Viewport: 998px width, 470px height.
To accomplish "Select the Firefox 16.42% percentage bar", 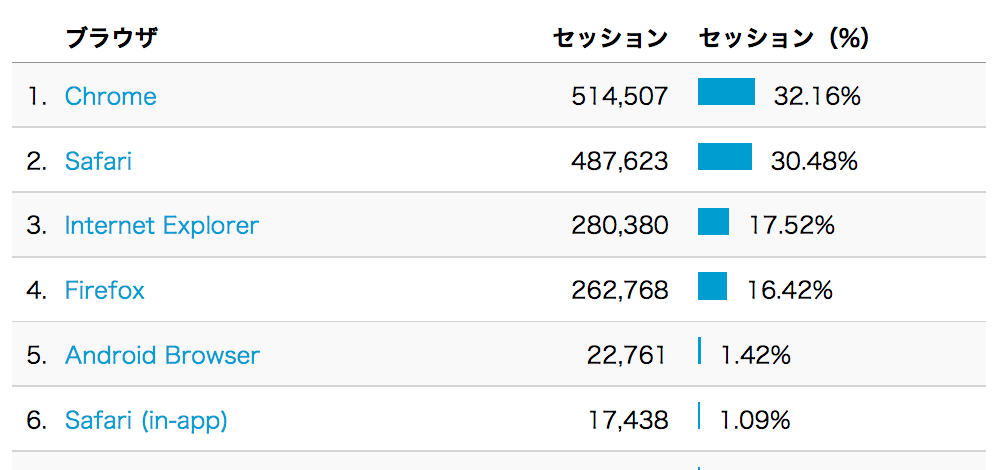I will [x=712, y=286].
